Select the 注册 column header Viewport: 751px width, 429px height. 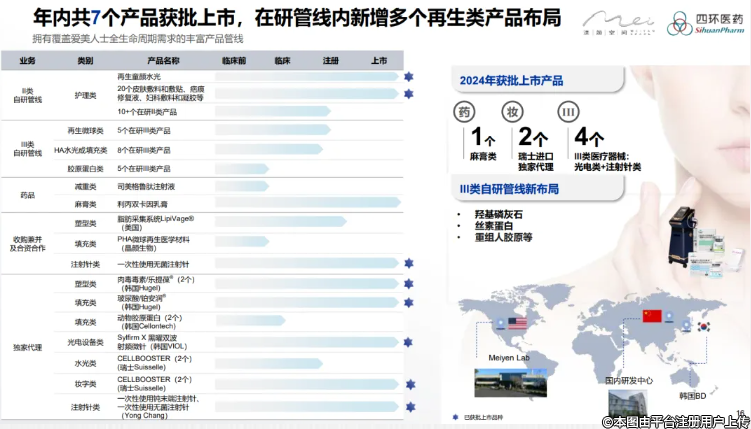click(329, 61)
